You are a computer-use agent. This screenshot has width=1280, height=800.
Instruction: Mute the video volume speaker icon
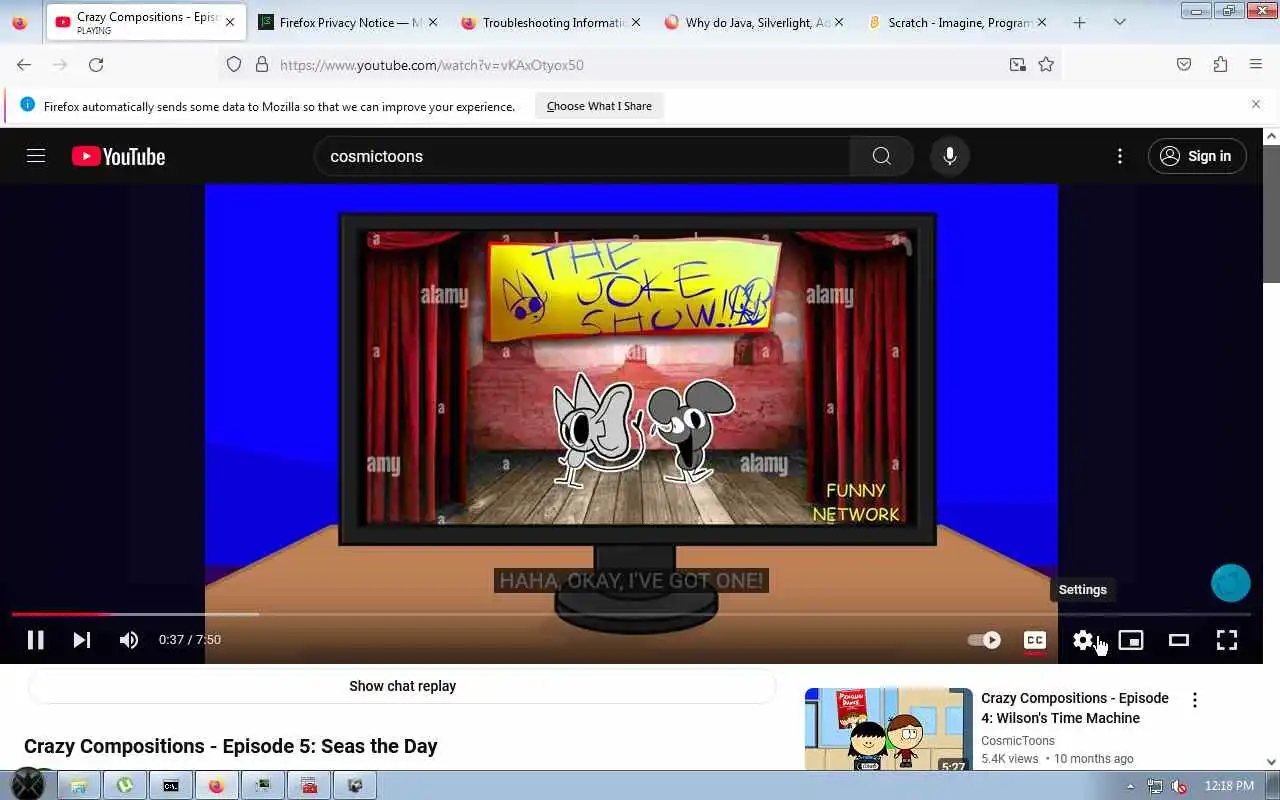(x=129, y=640)
